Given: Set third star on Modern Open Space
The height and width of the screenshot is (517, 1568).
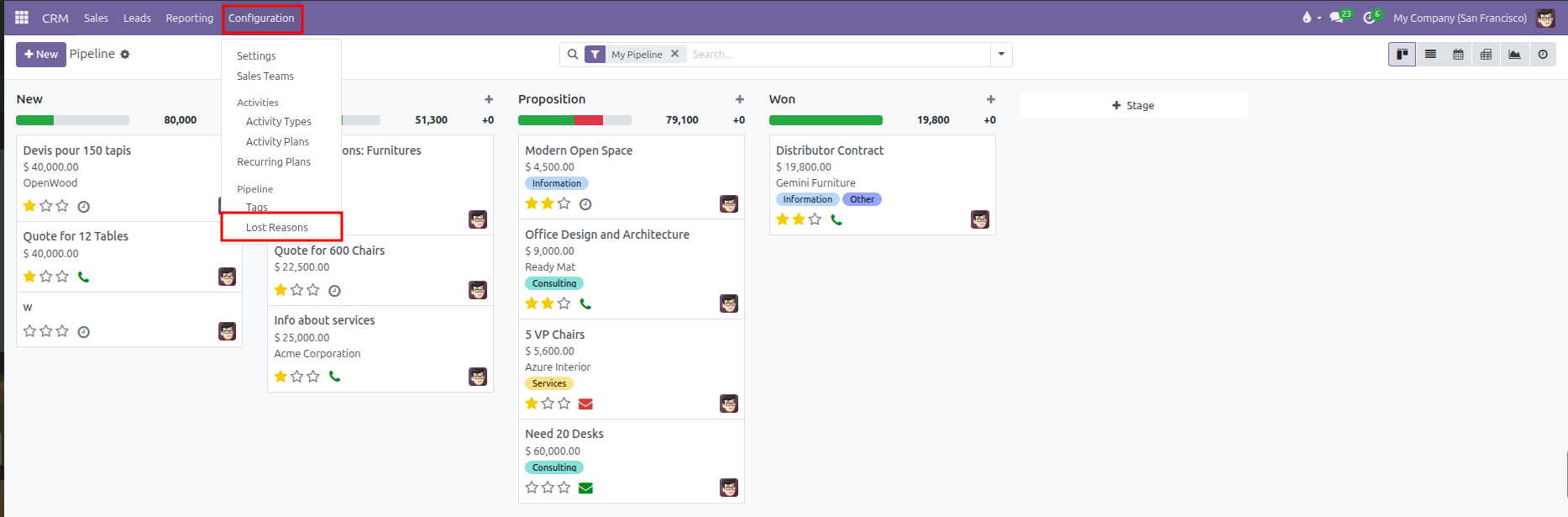Looking at the screenshot, I should (x=564, y=203).
